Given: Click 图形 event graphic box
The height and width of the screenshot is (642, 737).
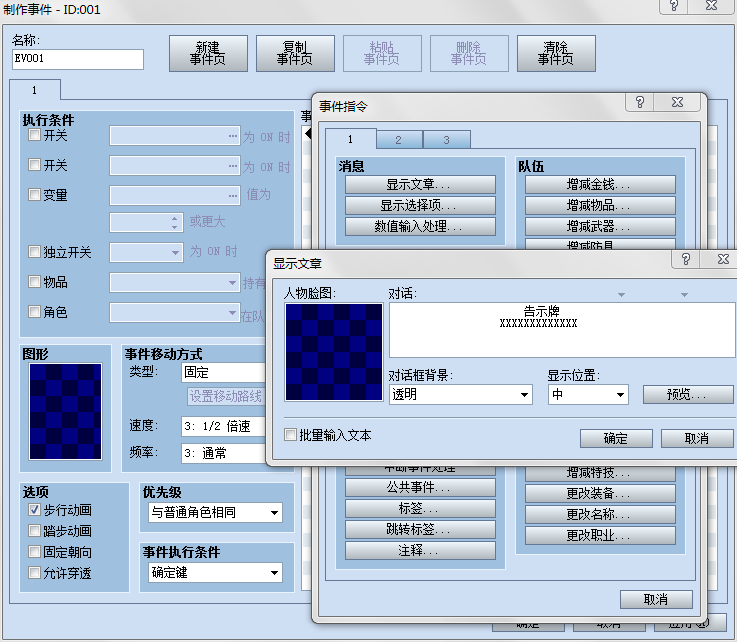Looking at the screenshot, I should click(x=65, y=411).
